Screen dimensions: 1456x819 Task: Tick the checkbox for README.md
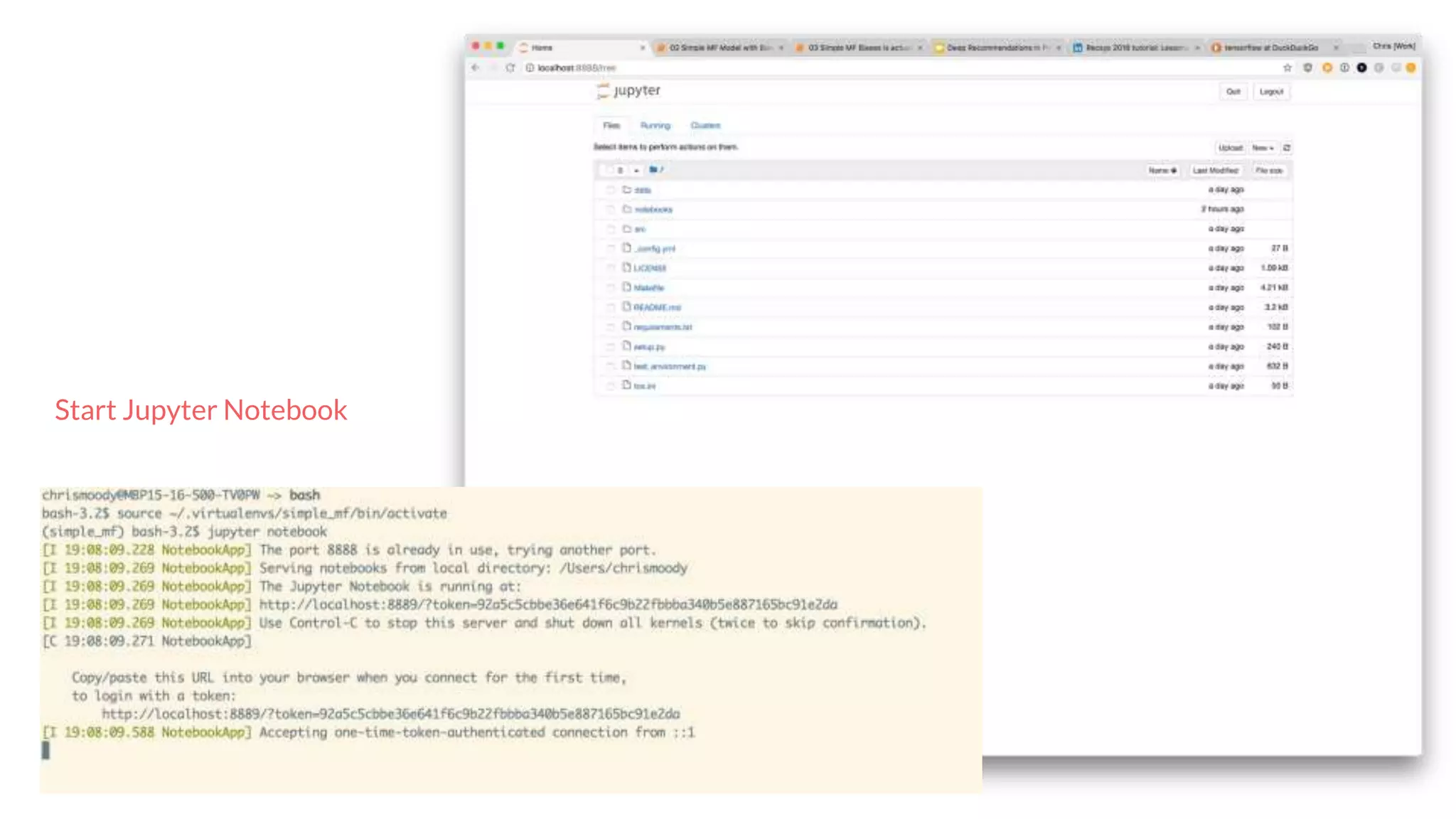tap(610, 307)
